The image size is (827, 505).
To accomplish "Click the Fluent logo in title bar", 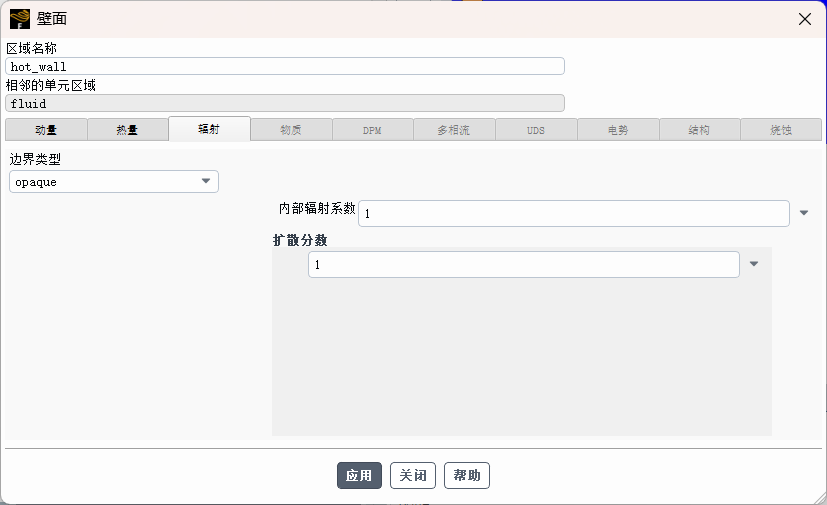I will 19,19.
